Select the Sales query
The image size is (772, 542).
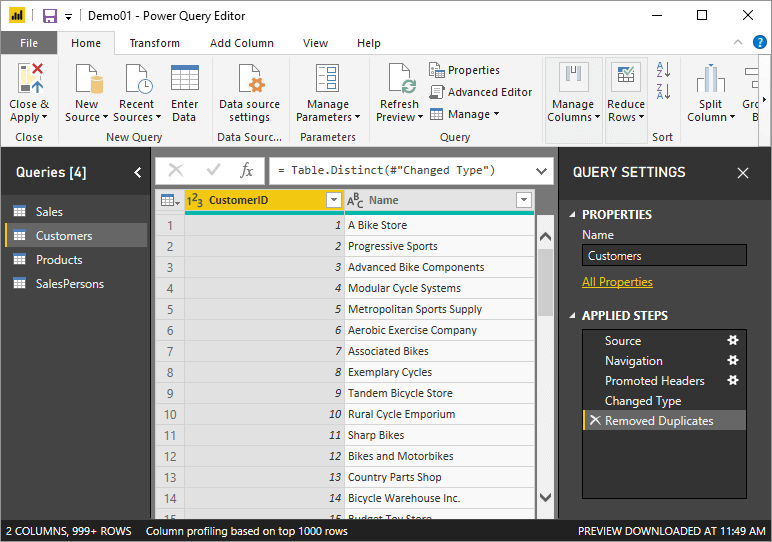(x=76, y=212)
